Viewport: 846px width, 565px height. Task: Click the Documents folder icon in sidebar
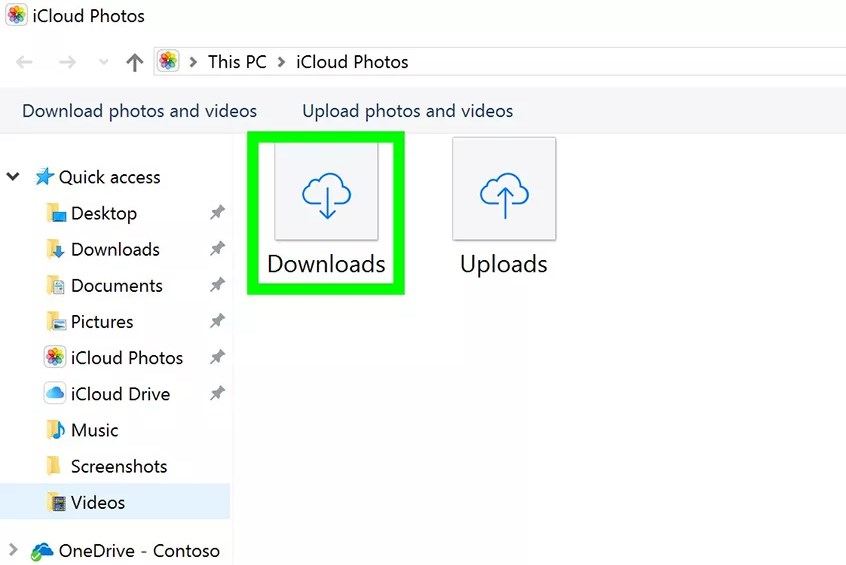click(x=56, y=286)
